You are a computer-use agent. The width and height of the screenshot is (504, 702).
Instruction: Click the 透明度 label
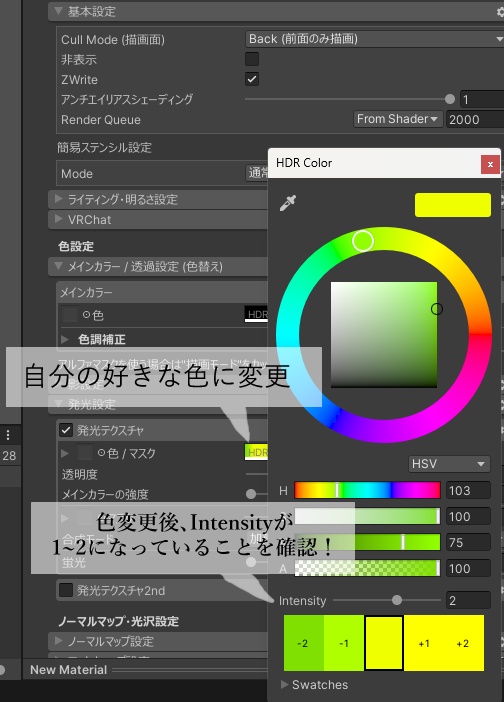pyautogui.click(x=80, y=474)
